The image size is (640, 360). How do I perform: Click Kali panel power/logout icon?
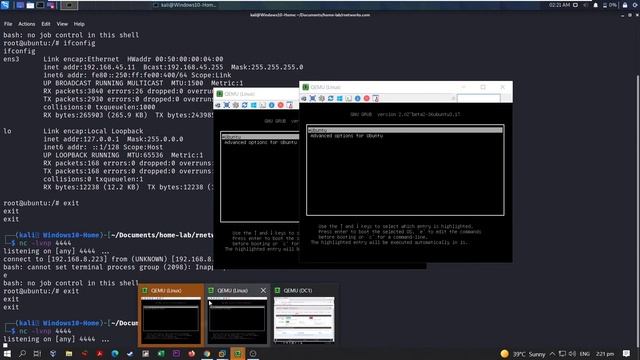pos(636,5)
